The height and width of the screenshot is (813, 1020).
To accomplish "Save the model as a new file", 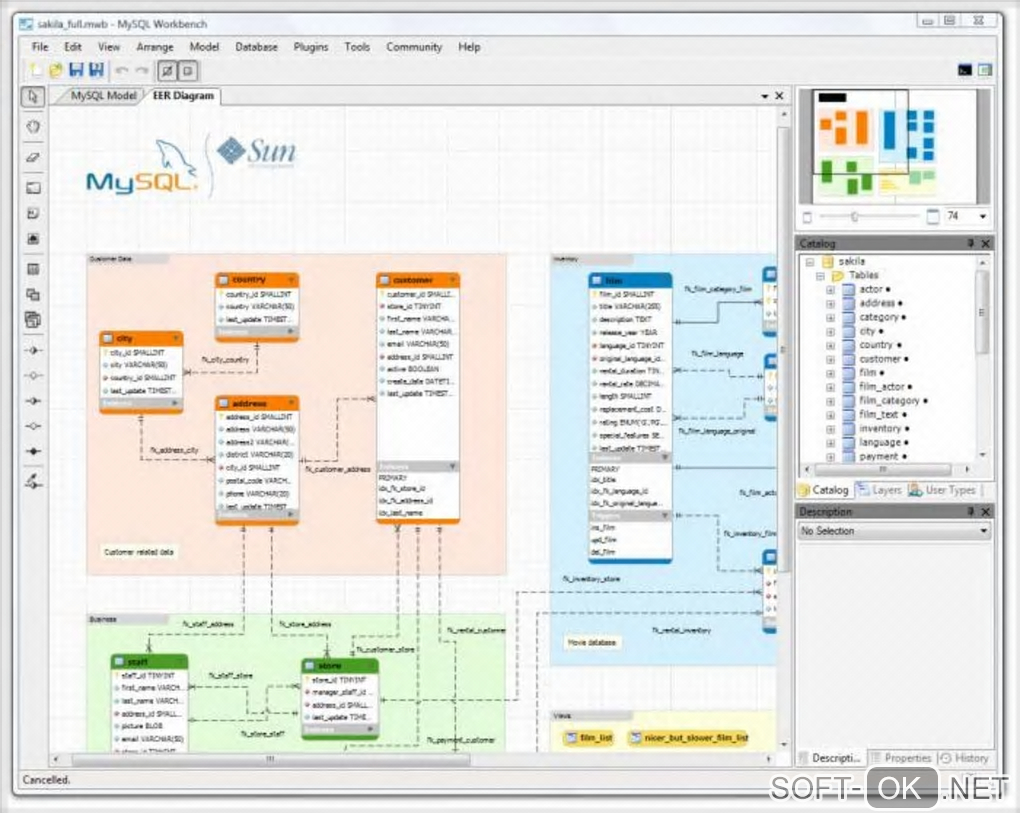I will tap(96, 70).
